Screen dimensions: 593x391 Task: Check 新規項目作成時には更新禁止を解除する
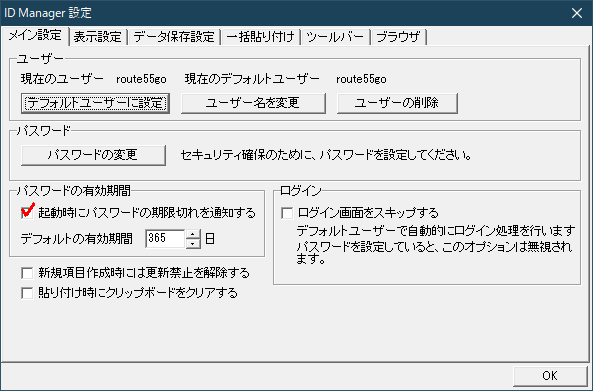tap(27, 273)
